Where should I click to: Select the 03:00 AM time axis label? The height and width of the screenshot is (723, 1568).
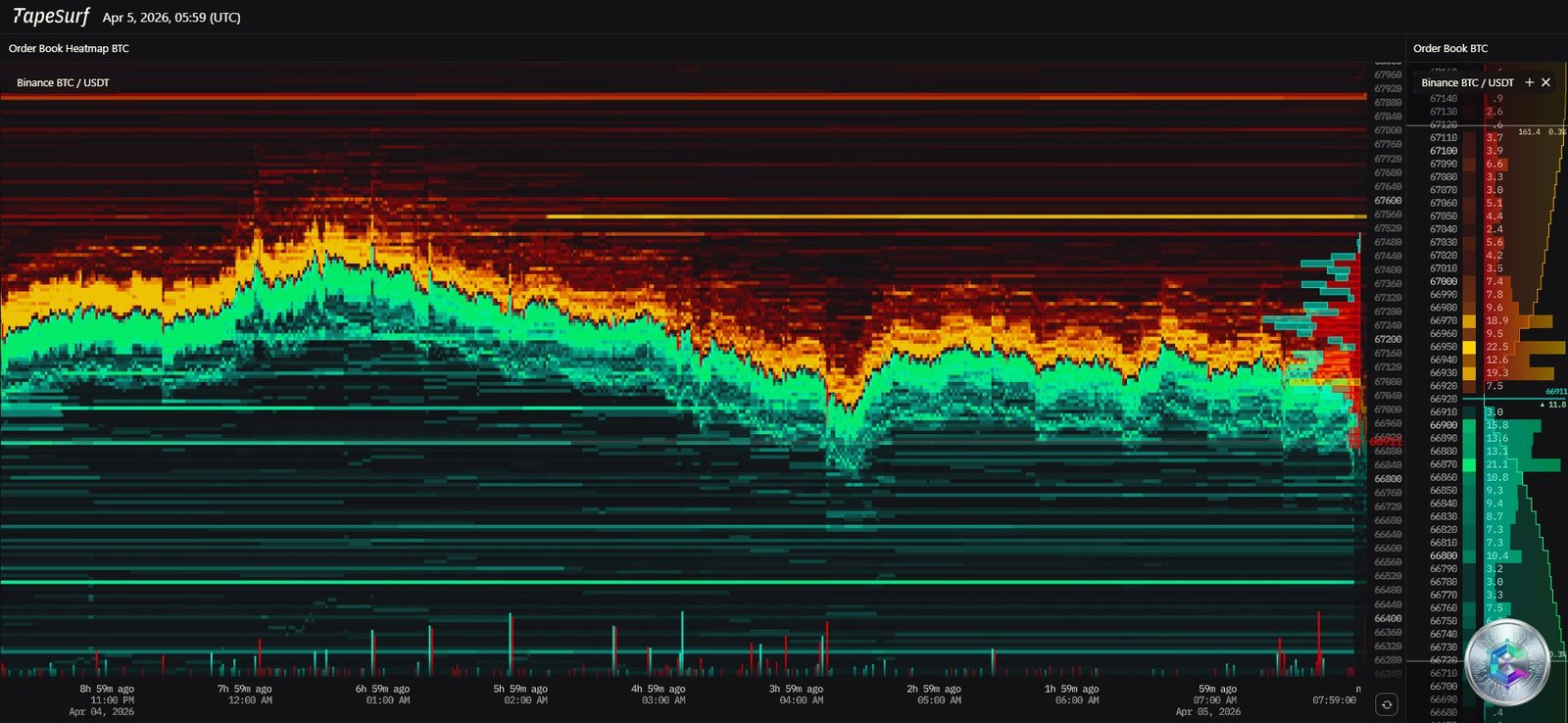click(x=663, y=700)
